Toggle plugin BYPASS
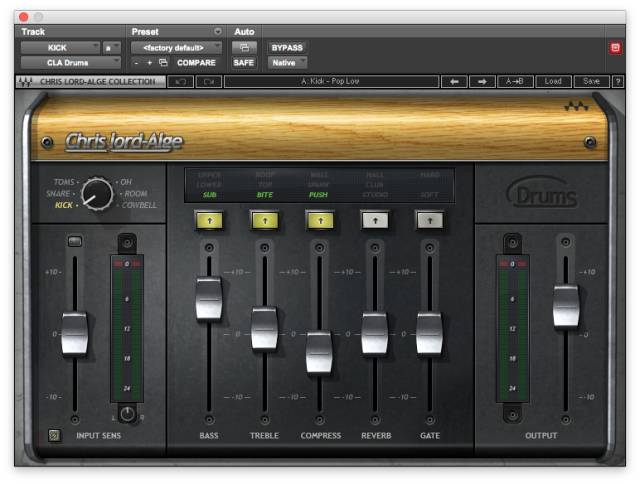This screenshot has height=484, width=640. click(x=287, y=48)
